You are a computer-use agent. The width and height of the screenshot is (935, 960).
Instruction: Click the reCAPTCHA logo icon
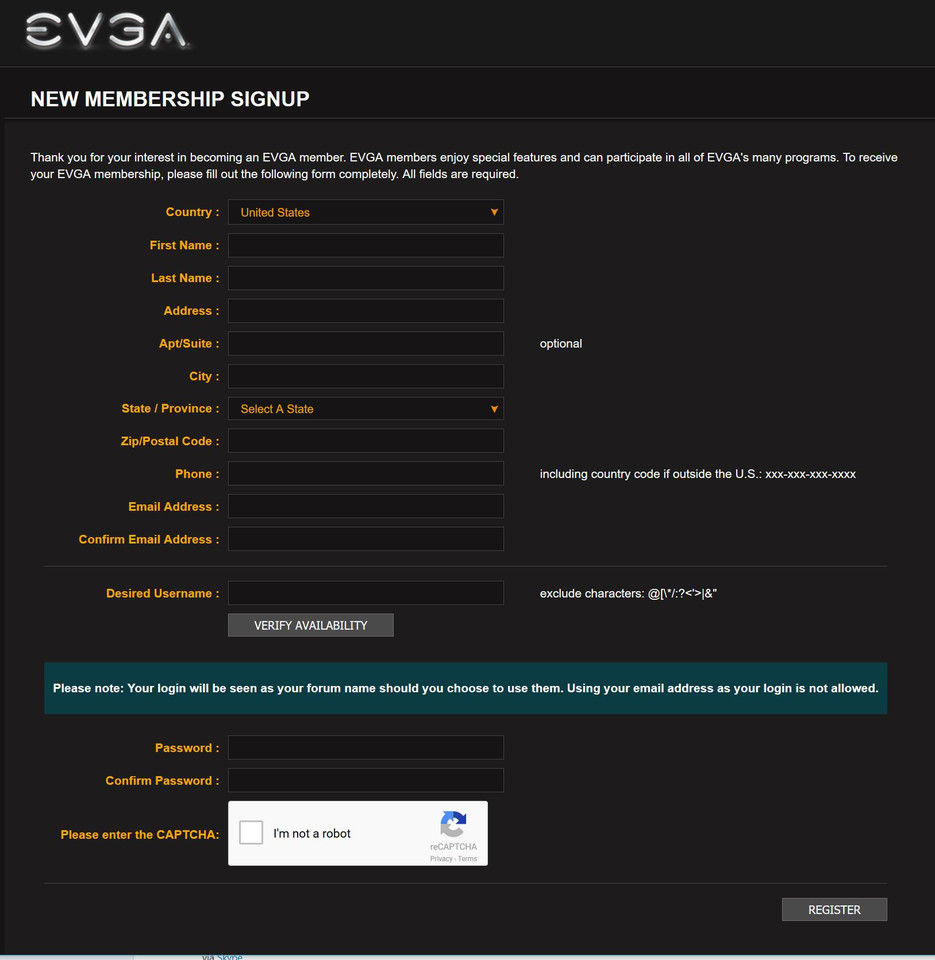453,825
